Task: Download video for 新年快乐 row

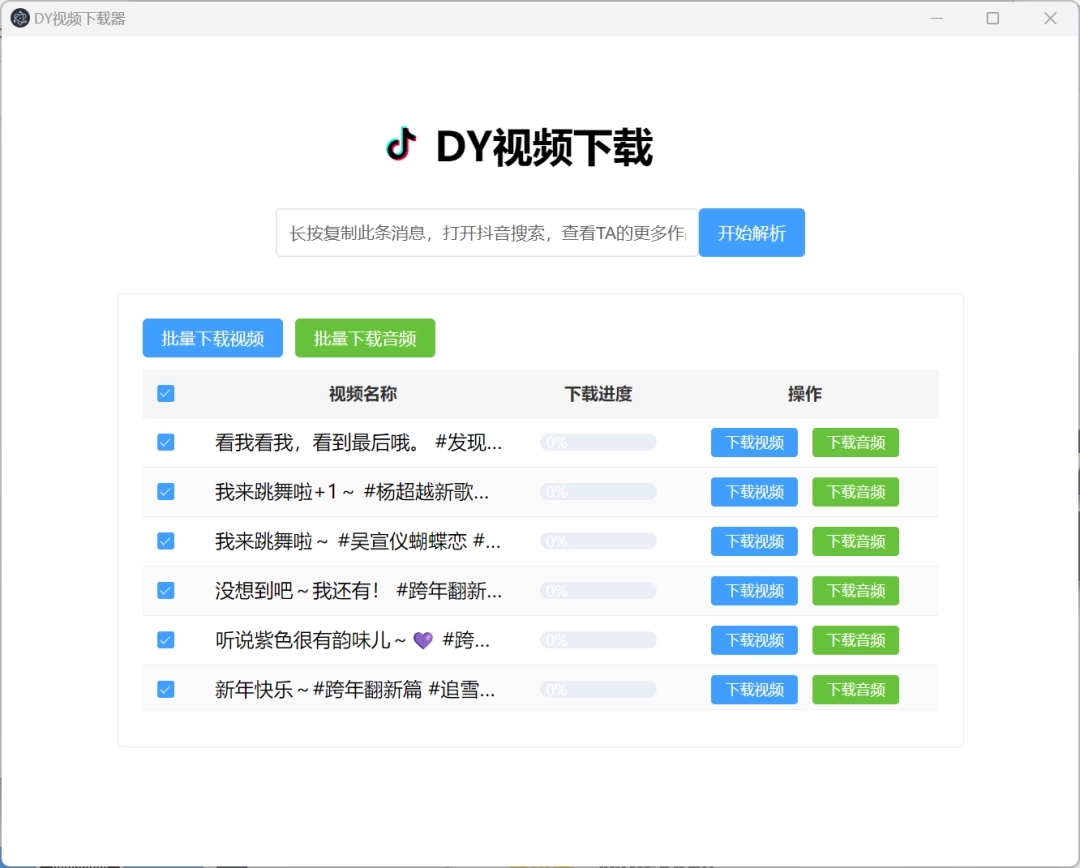Action: click(x=754, y=690)
